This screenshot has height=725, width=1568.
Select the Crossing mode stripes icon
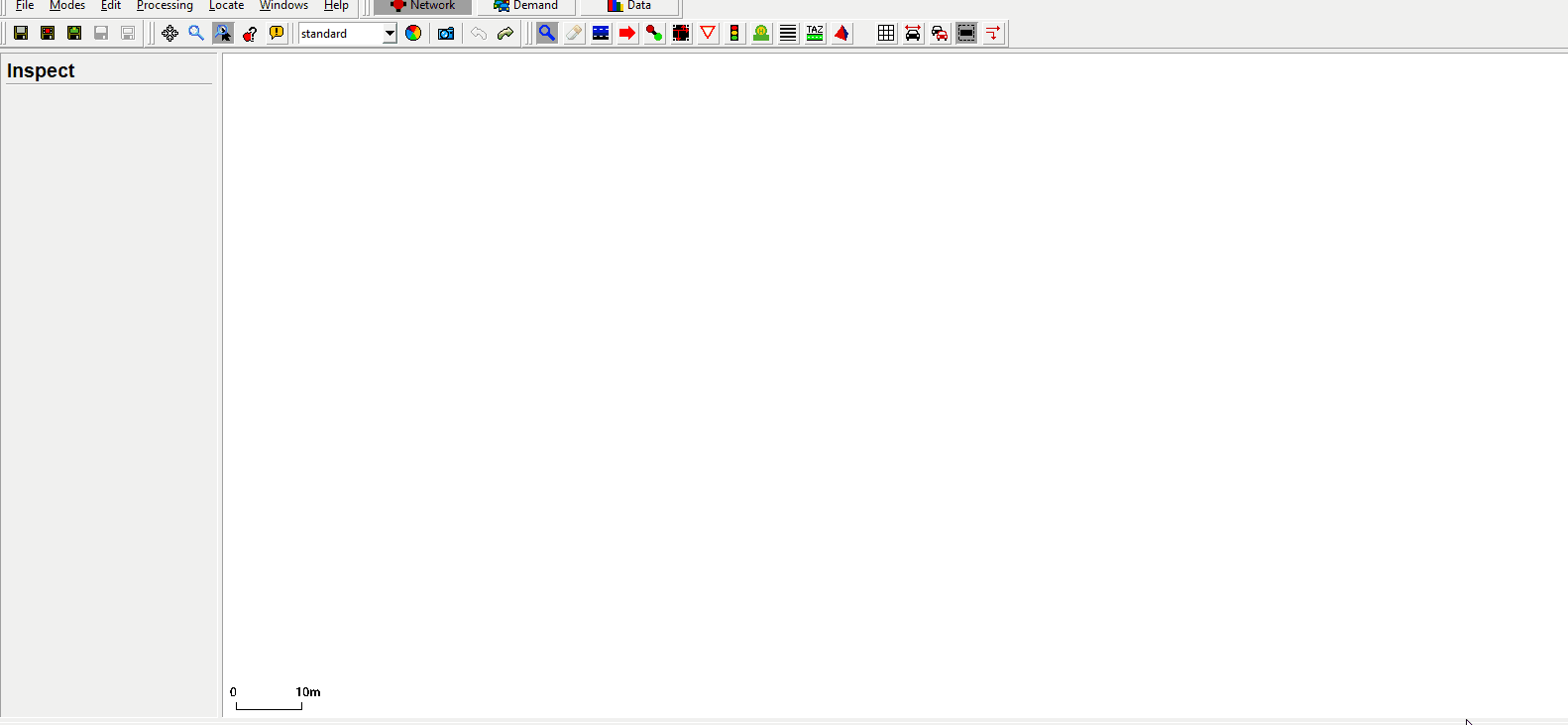(x=788, y=33)
